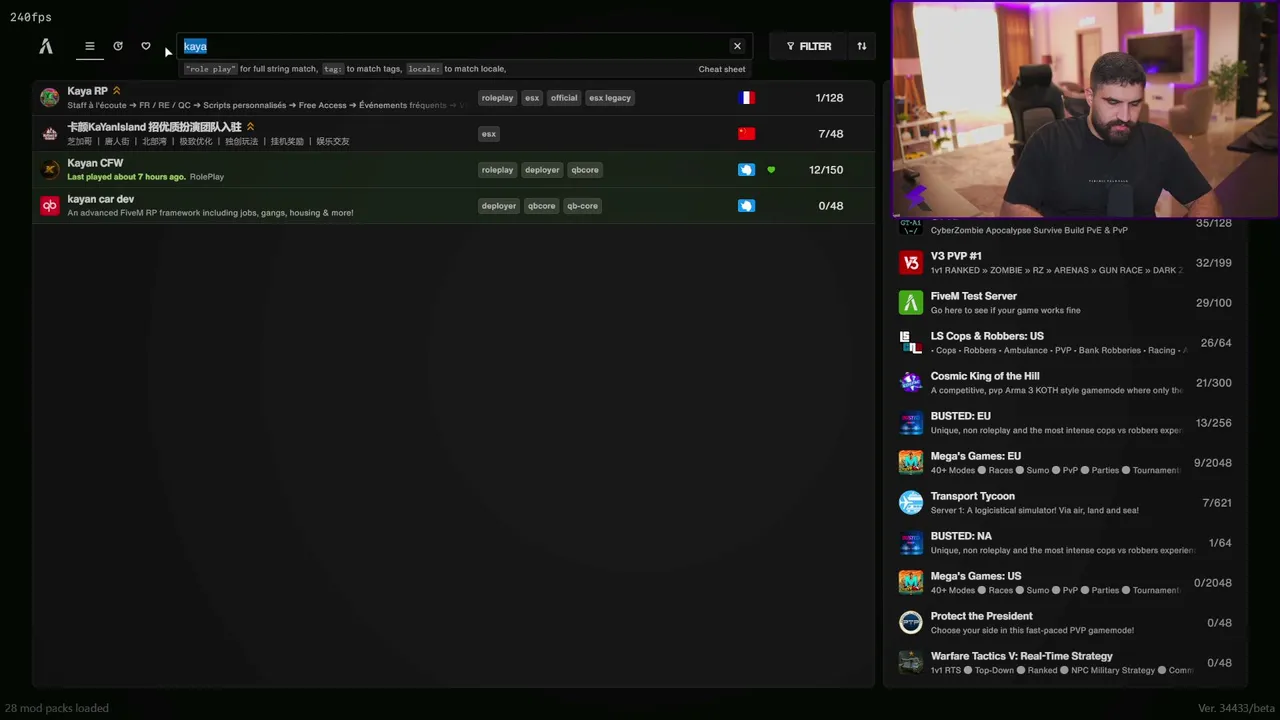The width and height of the screenshot is (1280, 720).
Task: Open the "Kaya RP" server name
Action: (x=87, y=91)
